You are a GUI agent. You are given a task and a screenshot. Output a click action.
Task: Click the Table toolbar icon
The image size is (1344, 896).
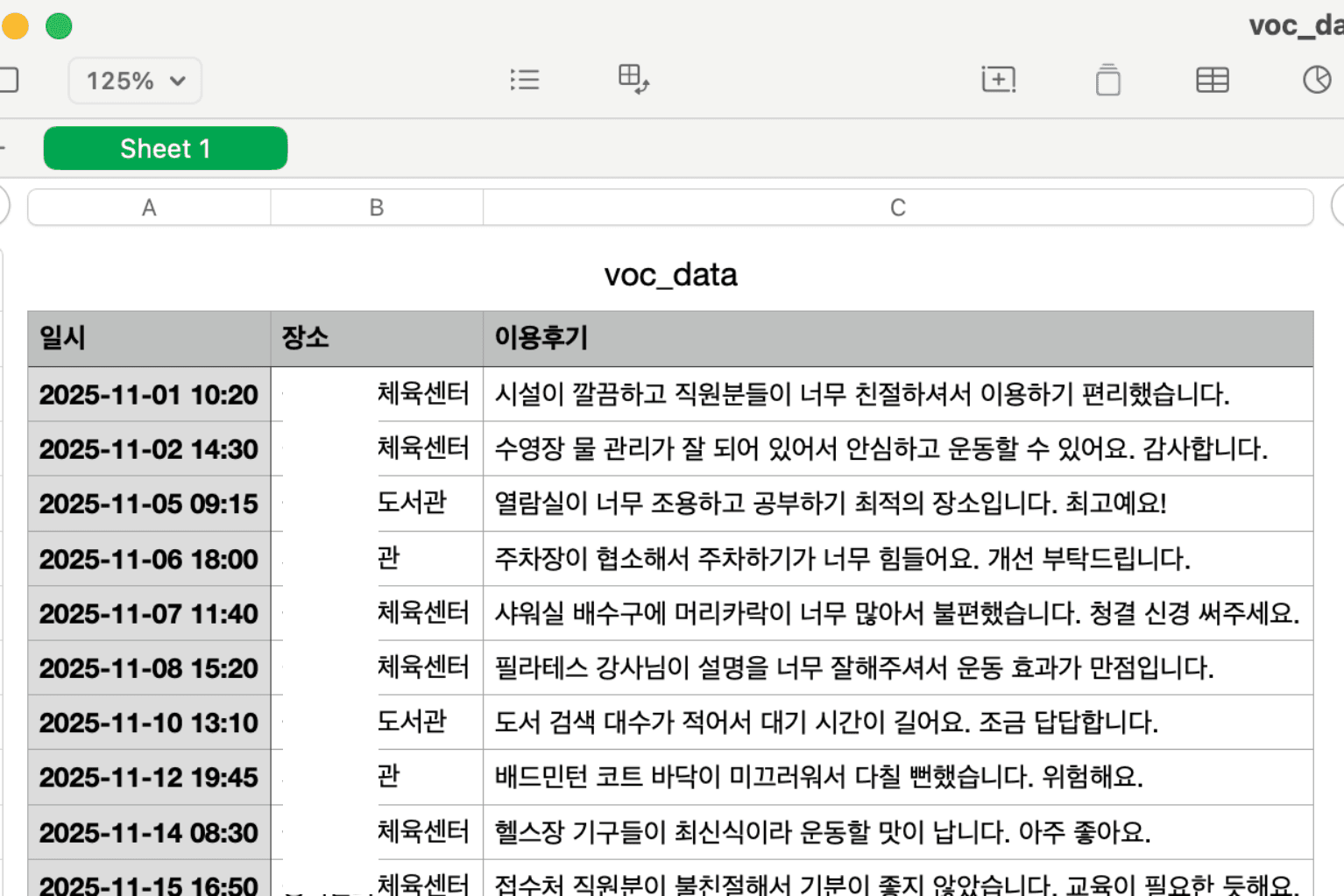[x=1213, y=80]
